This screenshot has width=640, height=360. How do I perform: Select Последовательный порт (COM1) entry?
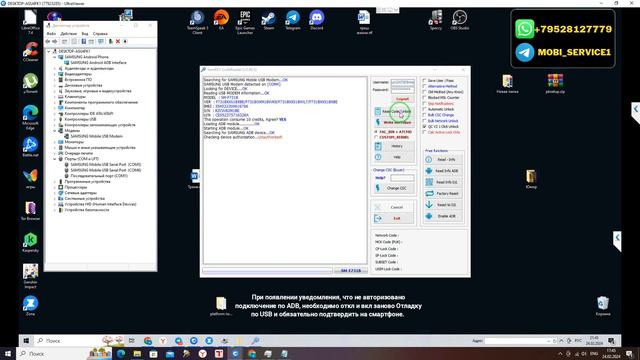coord(98,176)
